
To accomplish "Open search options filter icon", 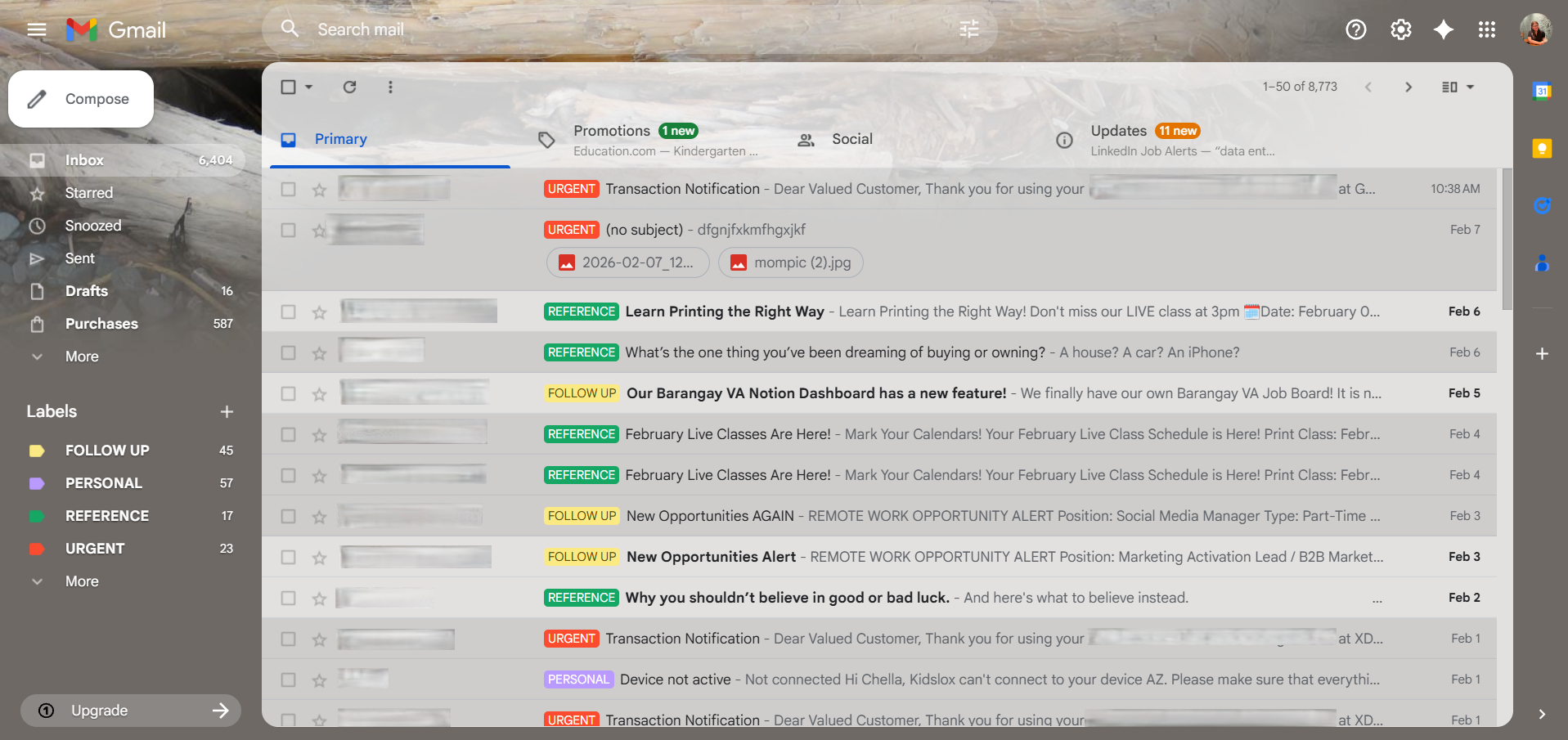I will (x=968, y=29).
